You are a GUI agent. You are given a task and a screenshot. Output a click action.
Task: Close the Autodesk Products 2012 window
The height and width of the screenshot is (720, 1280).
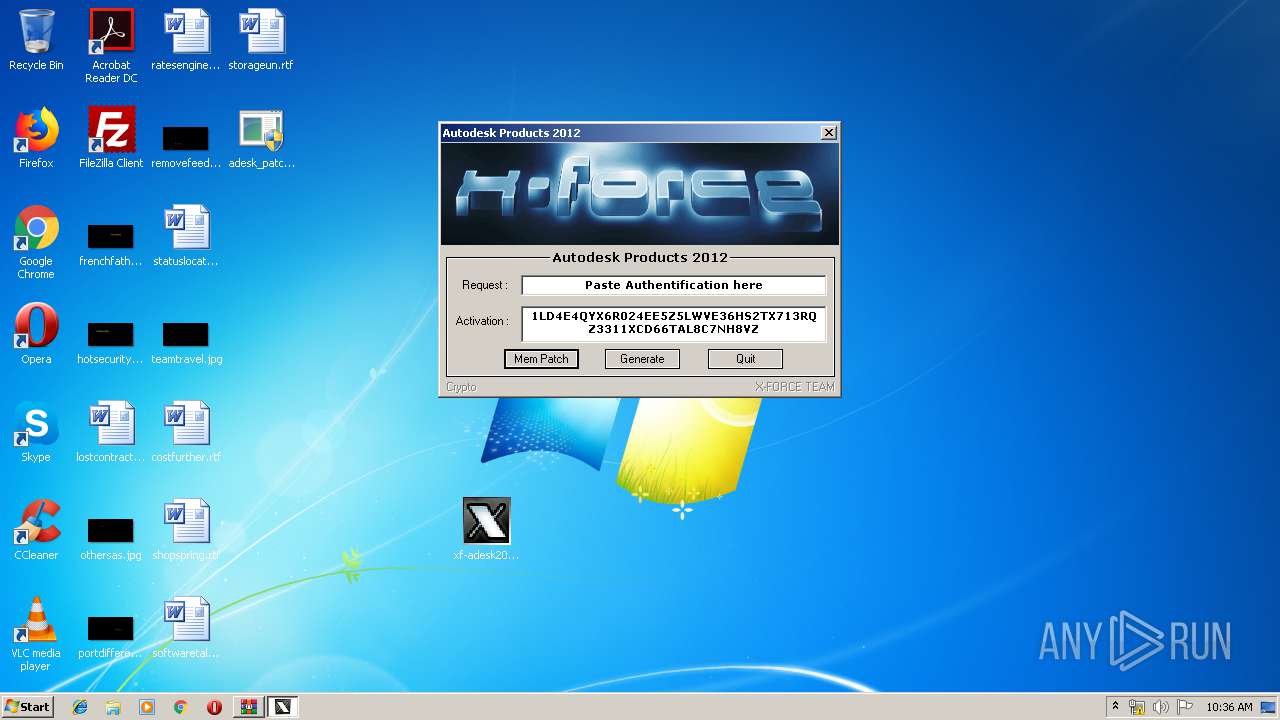[829, 133]
